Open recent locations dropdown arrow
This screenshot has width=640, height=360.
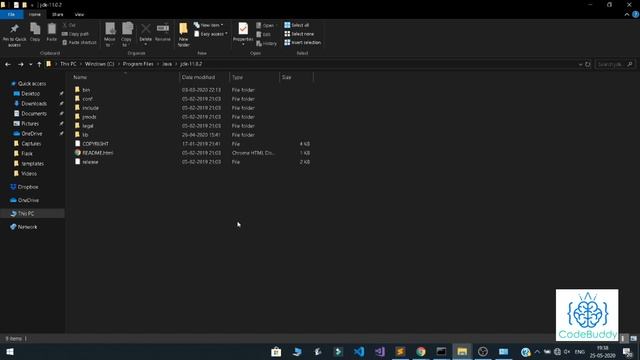(x=31, y=64)
